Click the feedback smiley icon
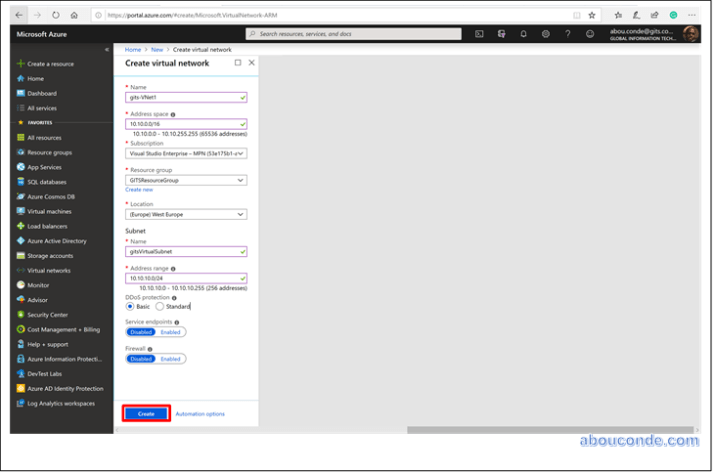This screenshot has width=714, height=472. 590,34
